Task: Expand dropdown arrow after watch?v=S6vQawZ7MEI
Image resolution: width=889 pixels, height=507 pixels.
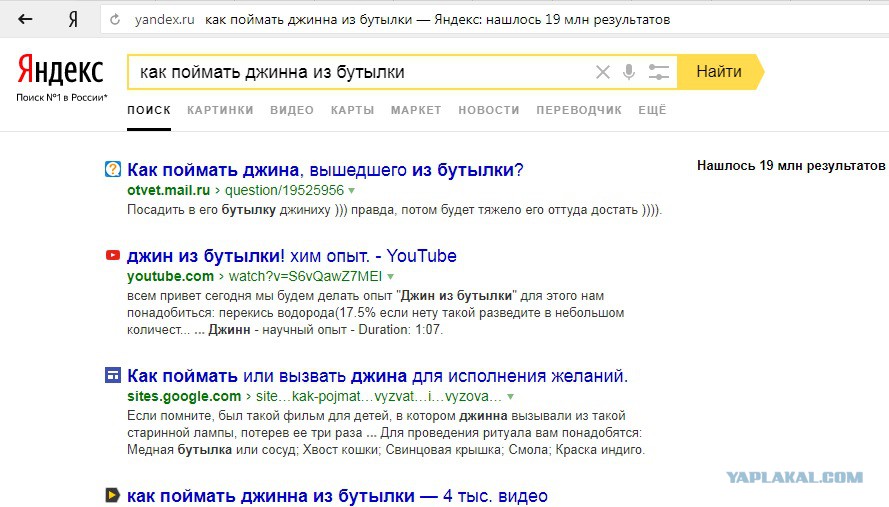Action: click(x=390, y=277)
